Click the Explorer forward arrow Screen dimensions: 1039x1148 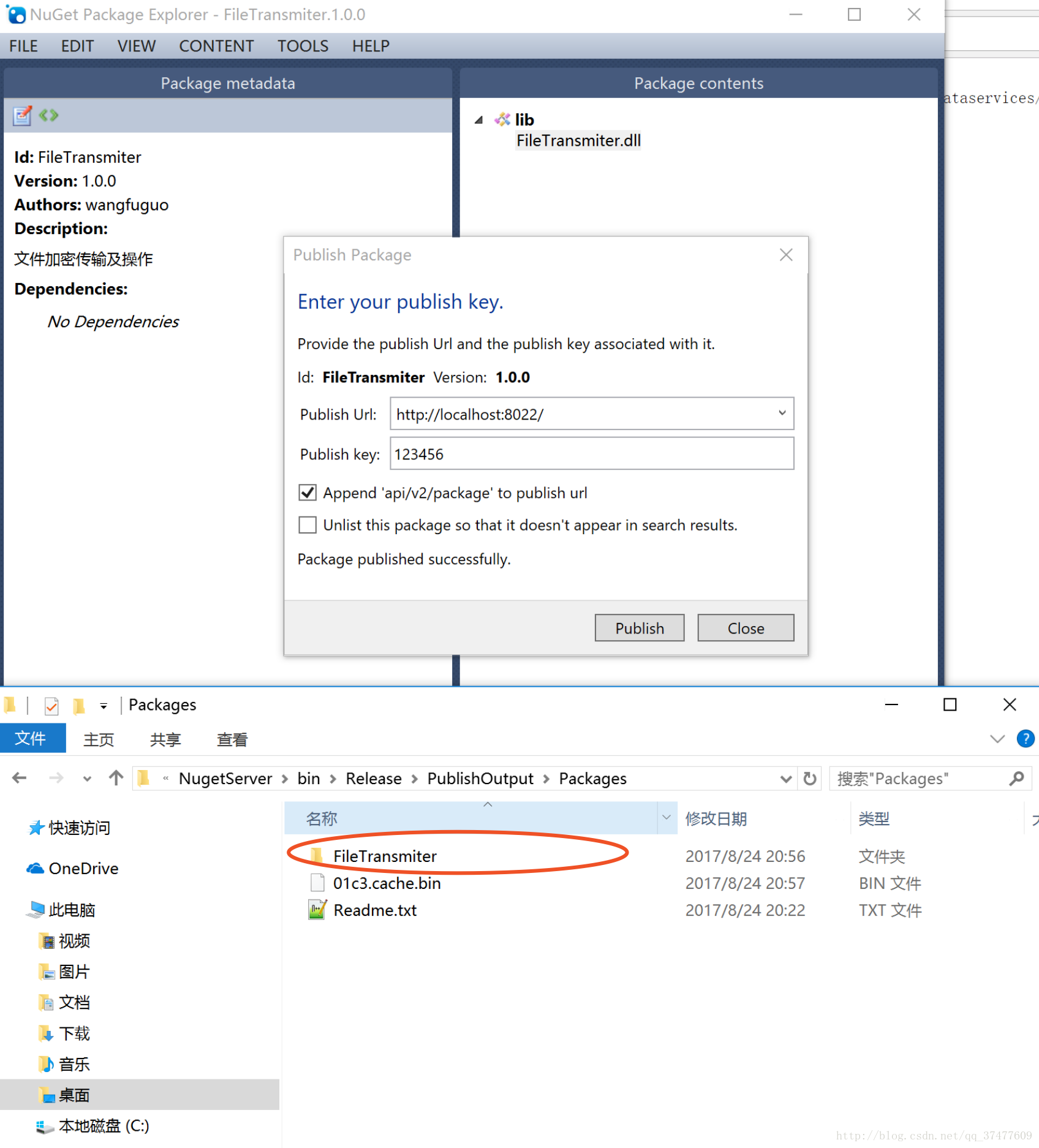[56, 778]
